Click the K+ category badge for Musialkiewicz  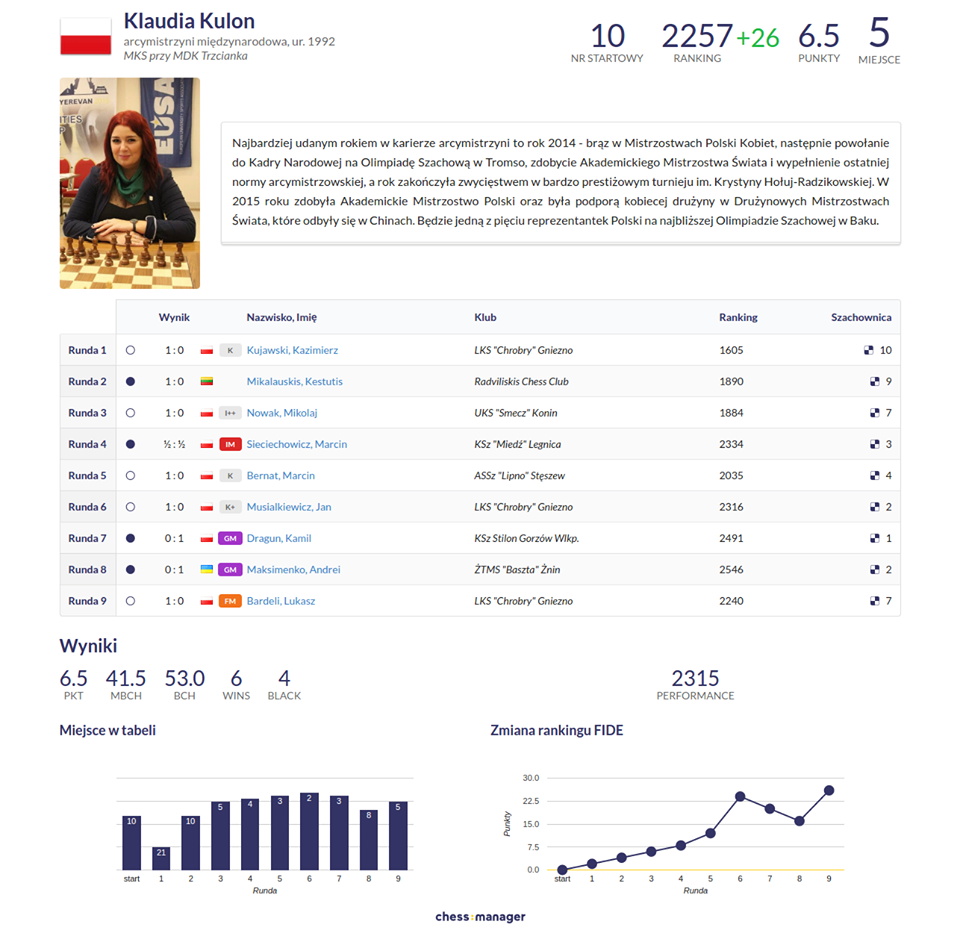tap(230, 507)
